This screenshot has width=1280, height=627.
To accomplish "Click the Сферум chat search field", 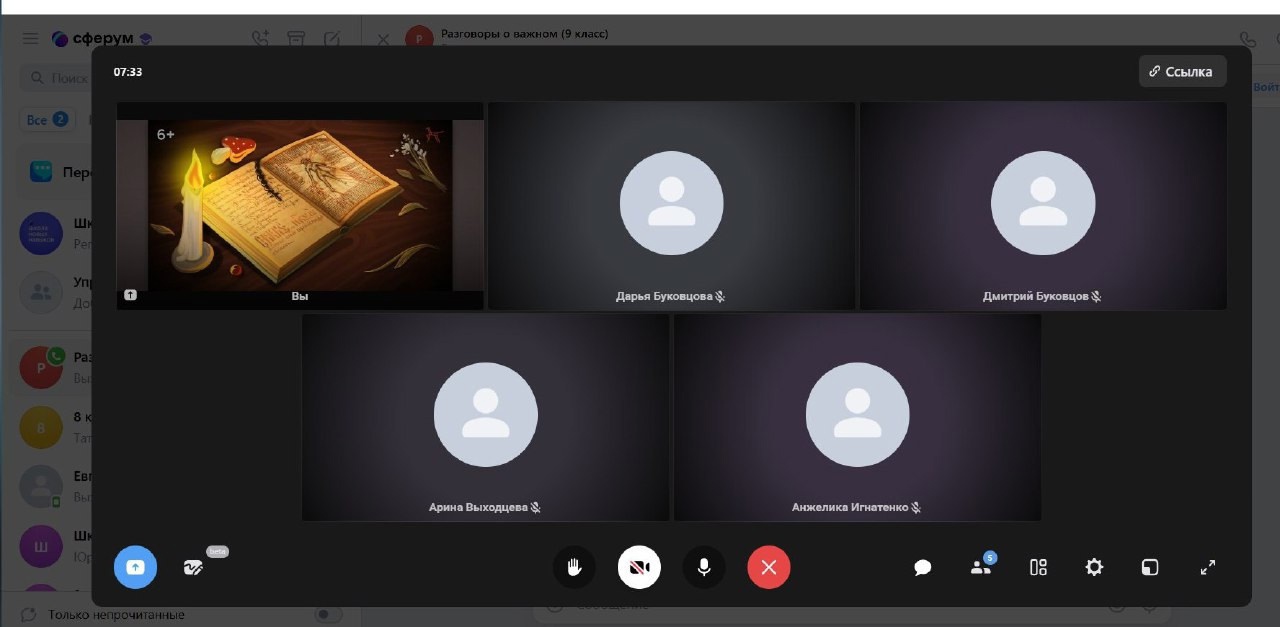I will click(x=56, y=78).
